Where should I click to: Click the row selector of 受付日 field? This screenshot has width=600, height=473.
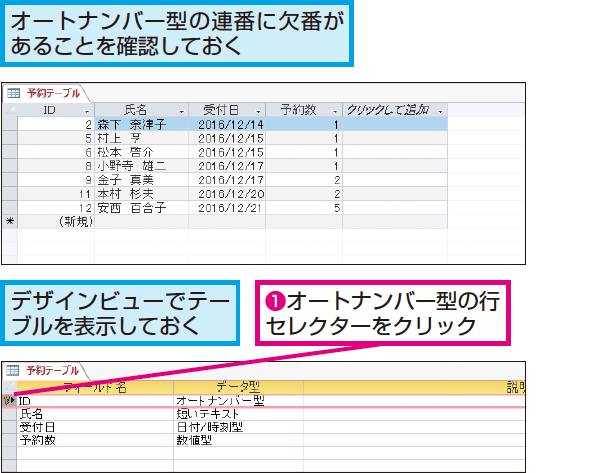click(10, 426)
